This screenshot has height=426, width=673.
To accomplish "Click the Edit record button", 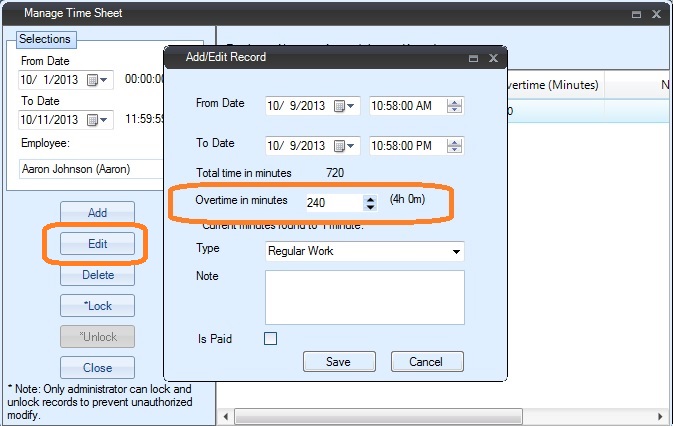I will 97,244.
